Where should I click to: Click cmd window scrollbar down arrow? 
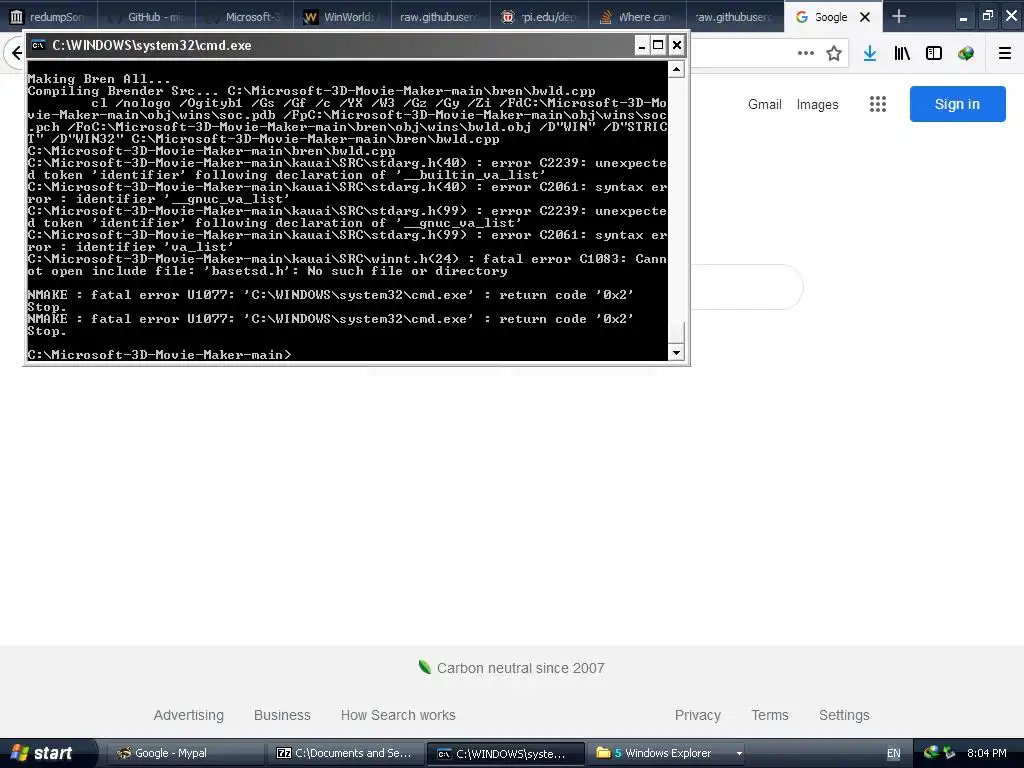pyautogui.click(x=676, y=353)
